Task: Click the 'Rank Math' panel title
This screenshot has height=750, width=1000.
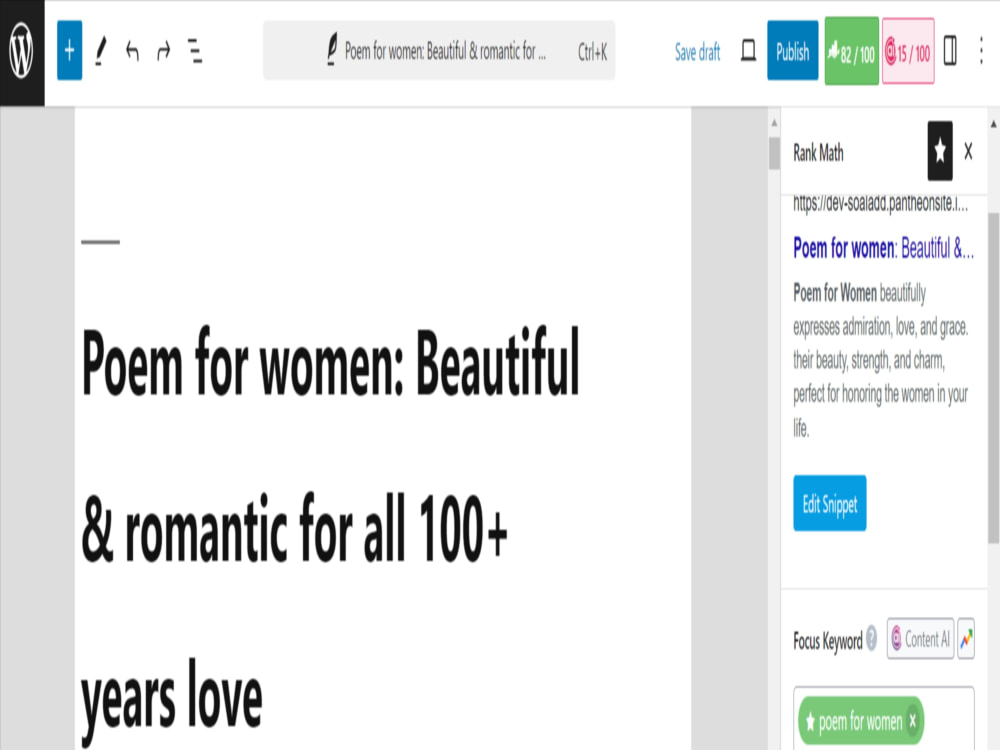Action: pos(818,152)
